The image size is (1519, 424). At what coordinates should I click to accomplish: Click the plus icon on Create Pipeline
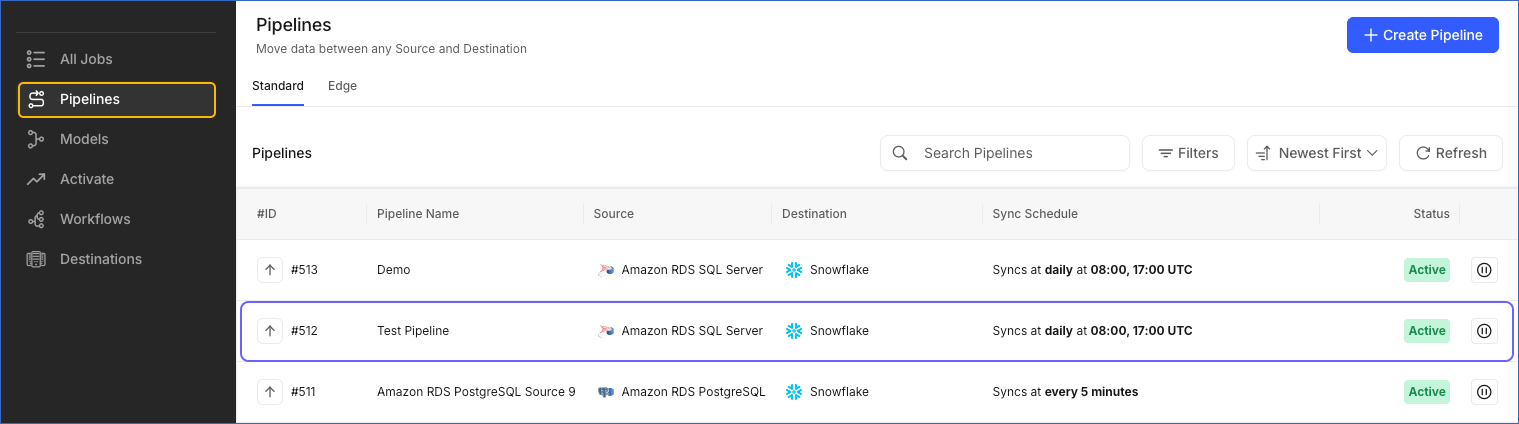point(1371,35)
